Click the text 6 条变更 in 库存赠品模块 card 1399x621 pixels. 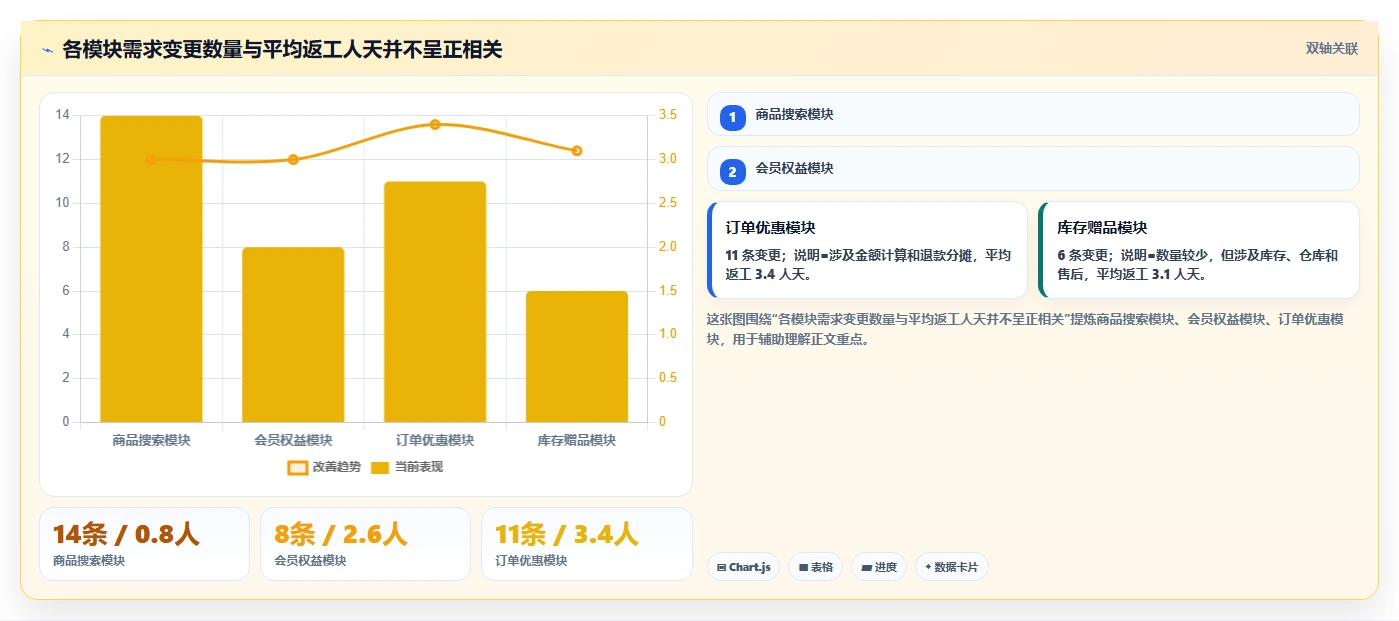tap(1084, 256)
